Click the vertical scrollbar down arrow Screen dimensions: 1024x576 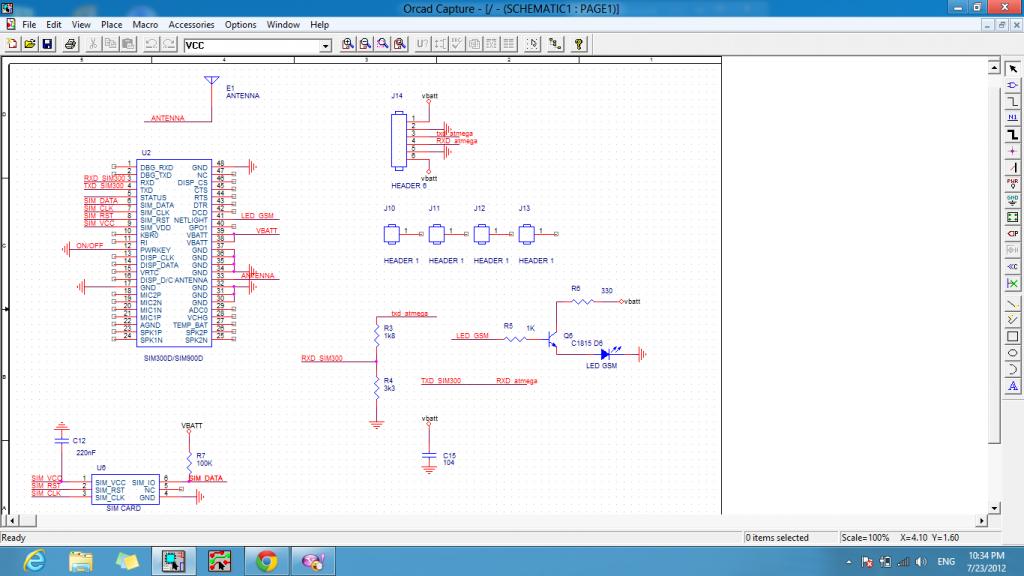point(994,507)
